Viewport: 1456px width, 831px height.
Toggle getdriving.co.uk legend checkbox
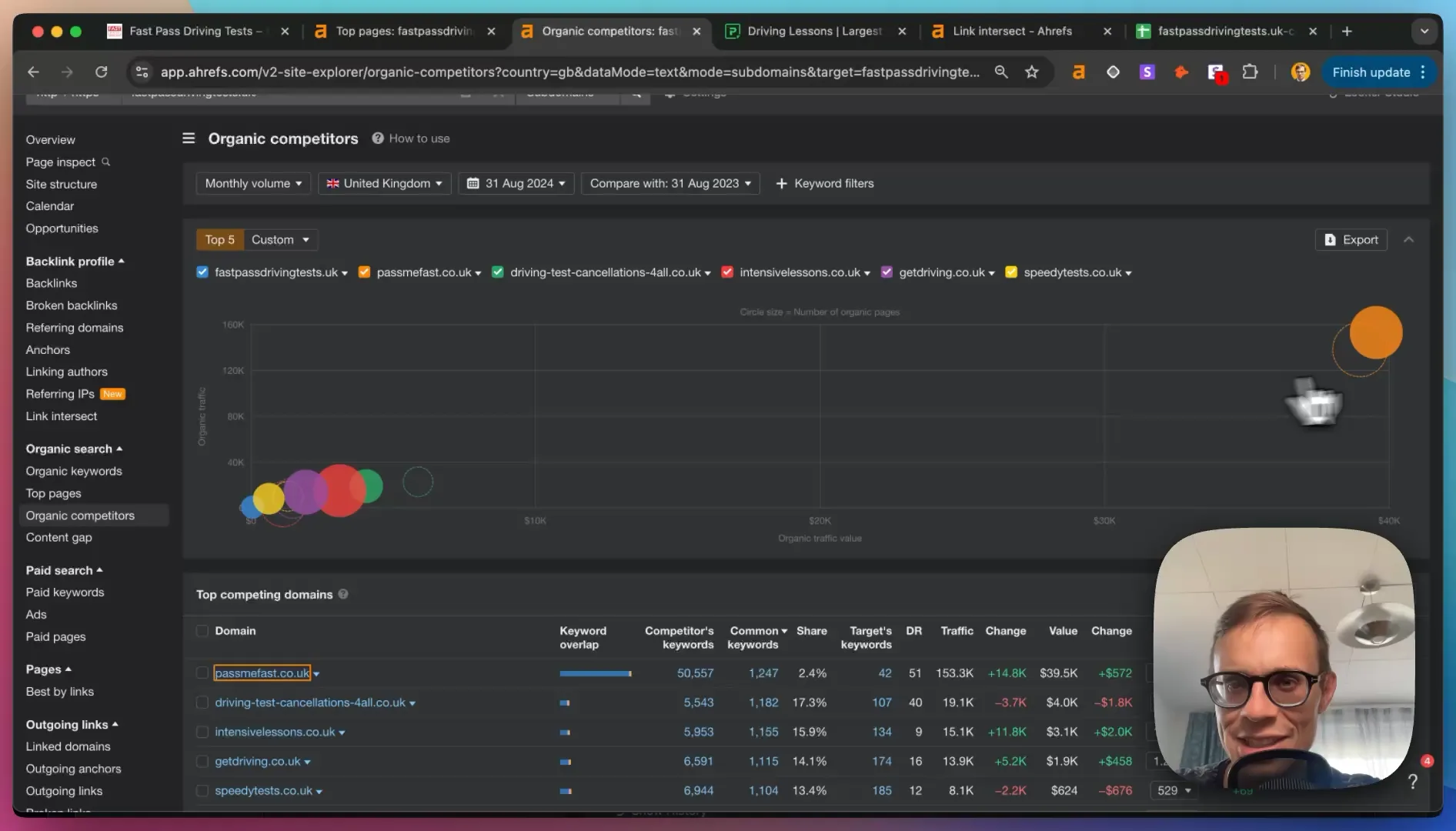[x=887, y=272]
